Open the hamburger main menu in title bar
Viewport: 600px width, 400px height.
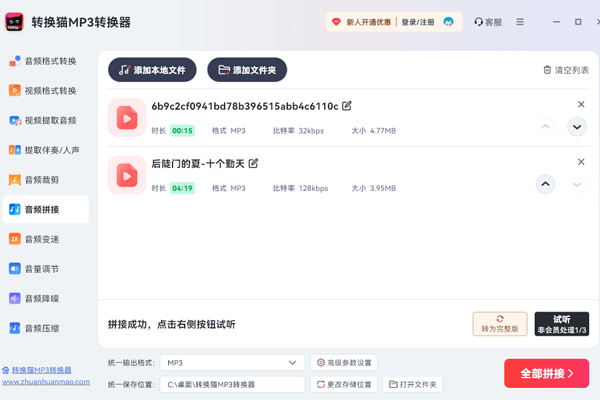pyautogui.click(x=520, y=22)
